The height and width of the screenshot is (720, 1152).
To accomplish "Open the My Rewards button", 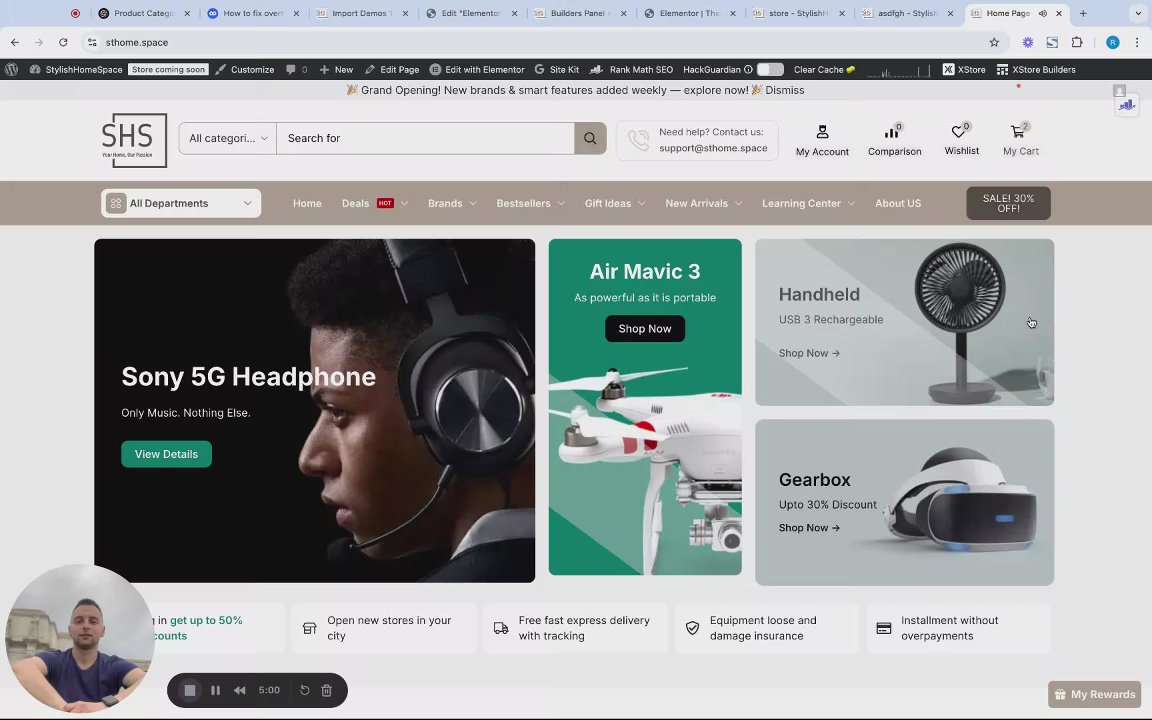I will (1095, 694).
